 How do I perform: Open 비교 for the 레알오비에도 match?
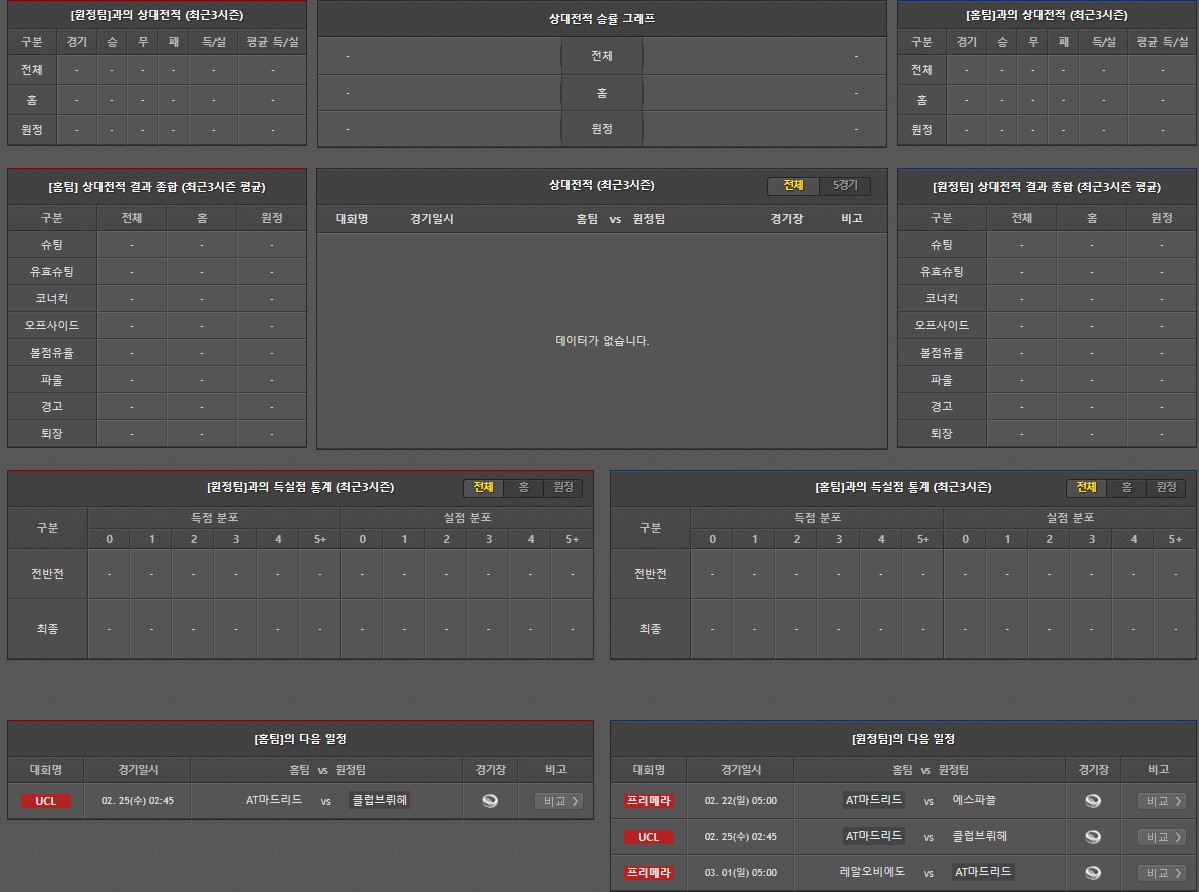(1162, 873)
